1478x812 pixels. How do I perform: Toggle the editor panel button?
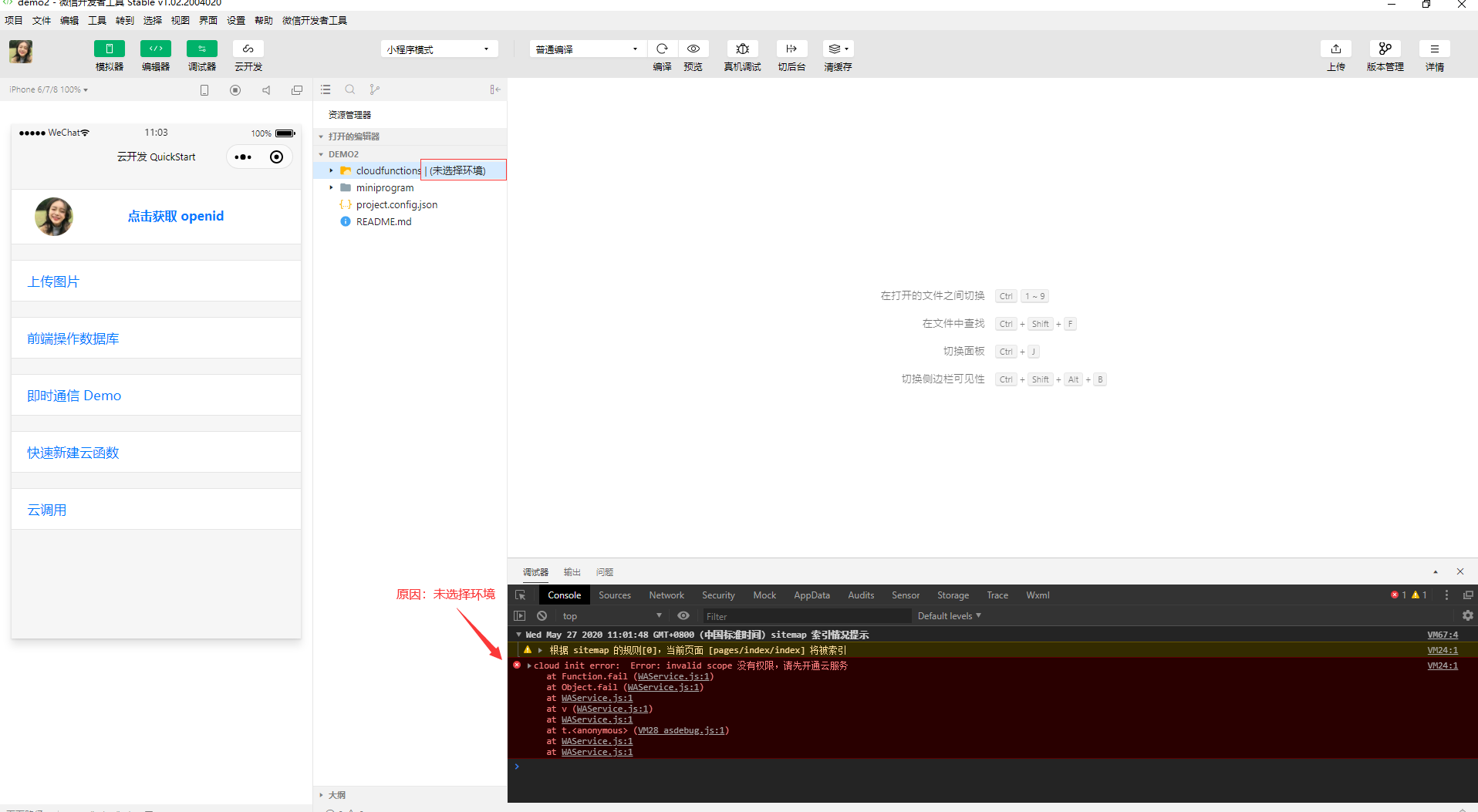click(x=156, y=49)
